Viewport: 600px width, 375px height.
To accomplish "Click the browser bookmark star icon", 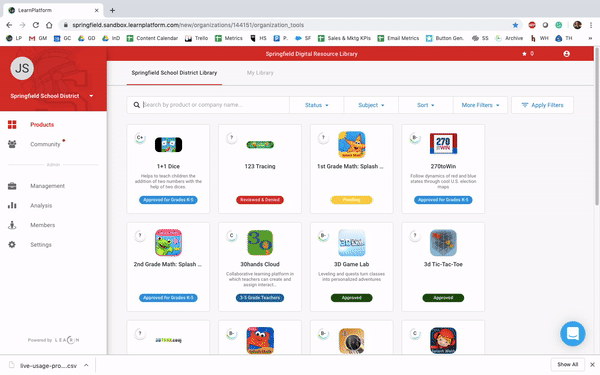I will point(515,25).
